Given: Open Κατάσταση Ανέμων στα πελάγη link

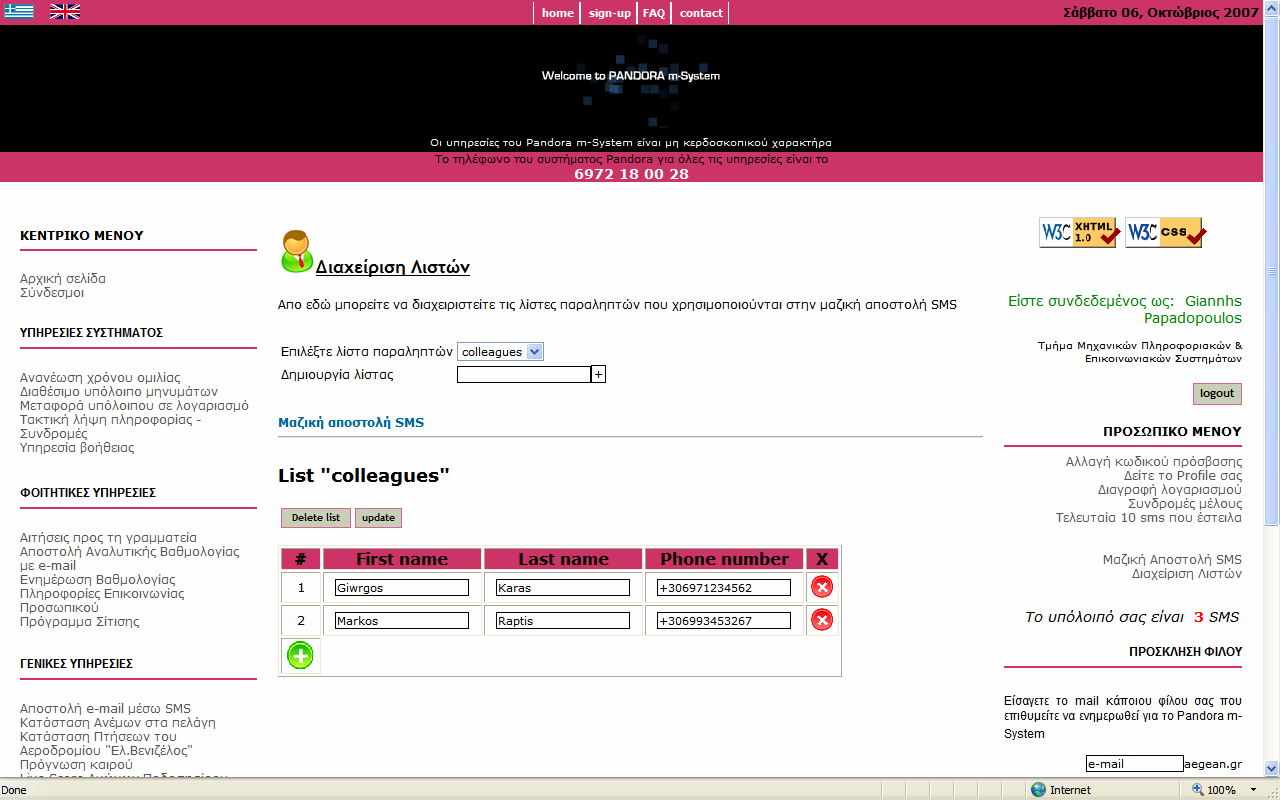Looking at the screenshot, I should coord(118,723).
